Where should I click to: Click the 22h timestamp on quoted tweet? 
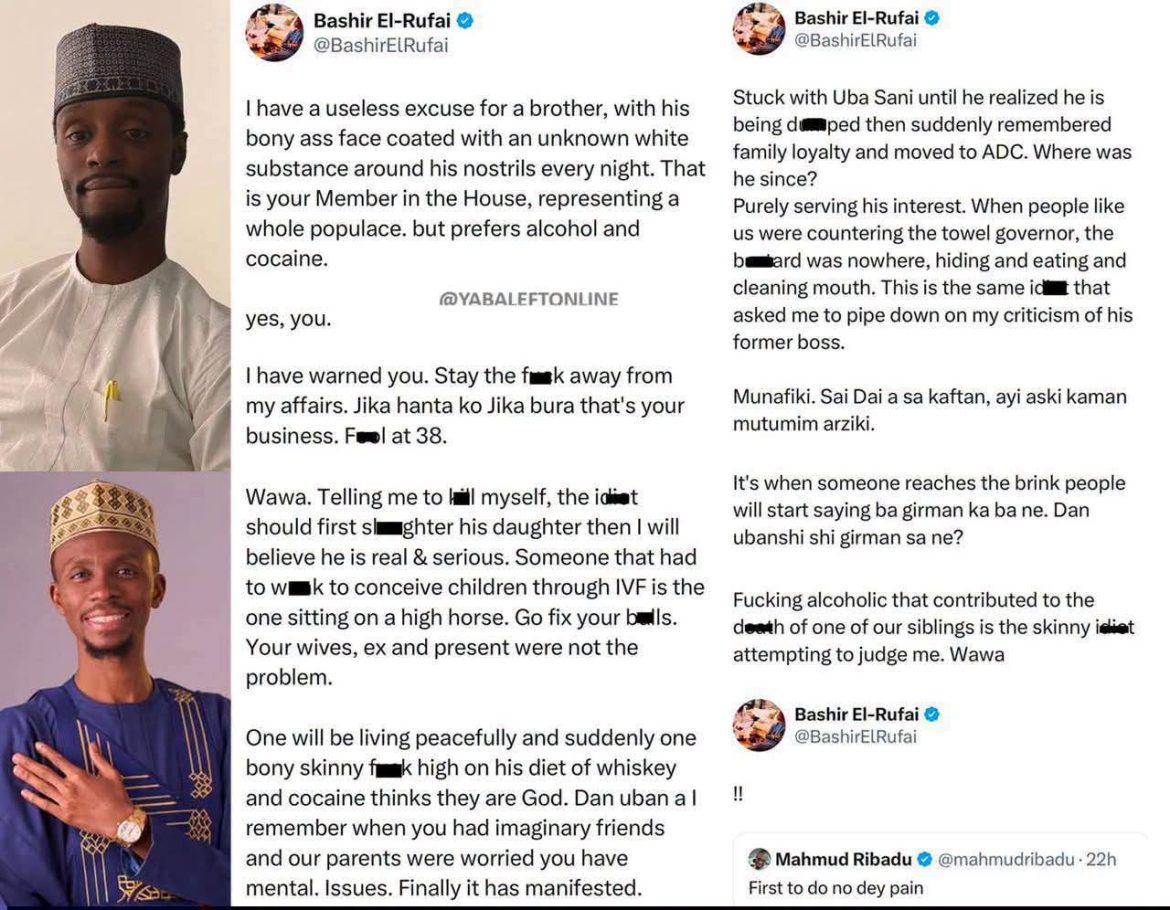pos(1101,859)
